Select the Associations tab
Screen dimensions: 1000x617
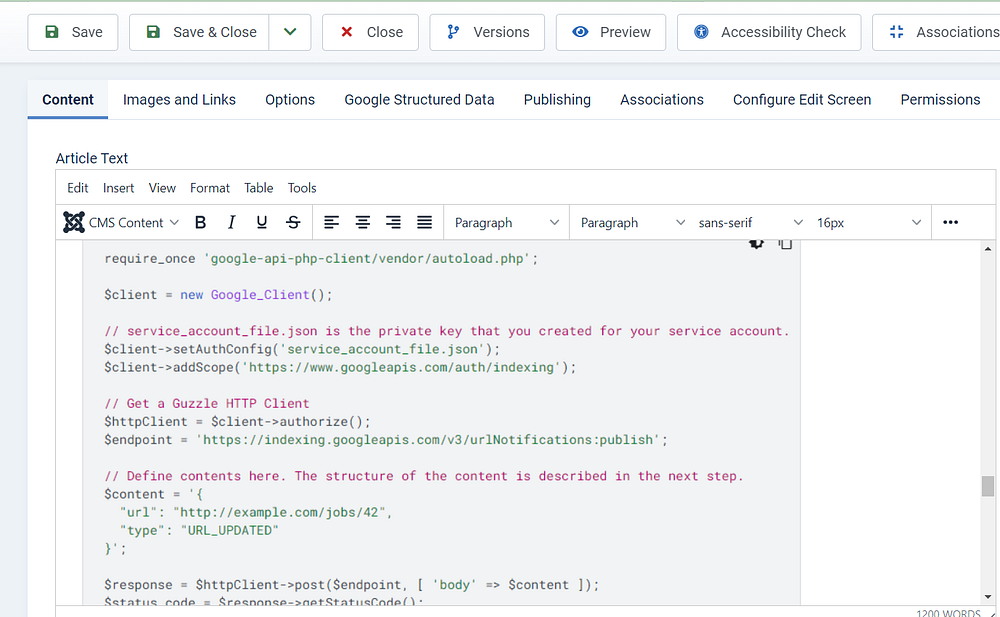tap(662, 100)
